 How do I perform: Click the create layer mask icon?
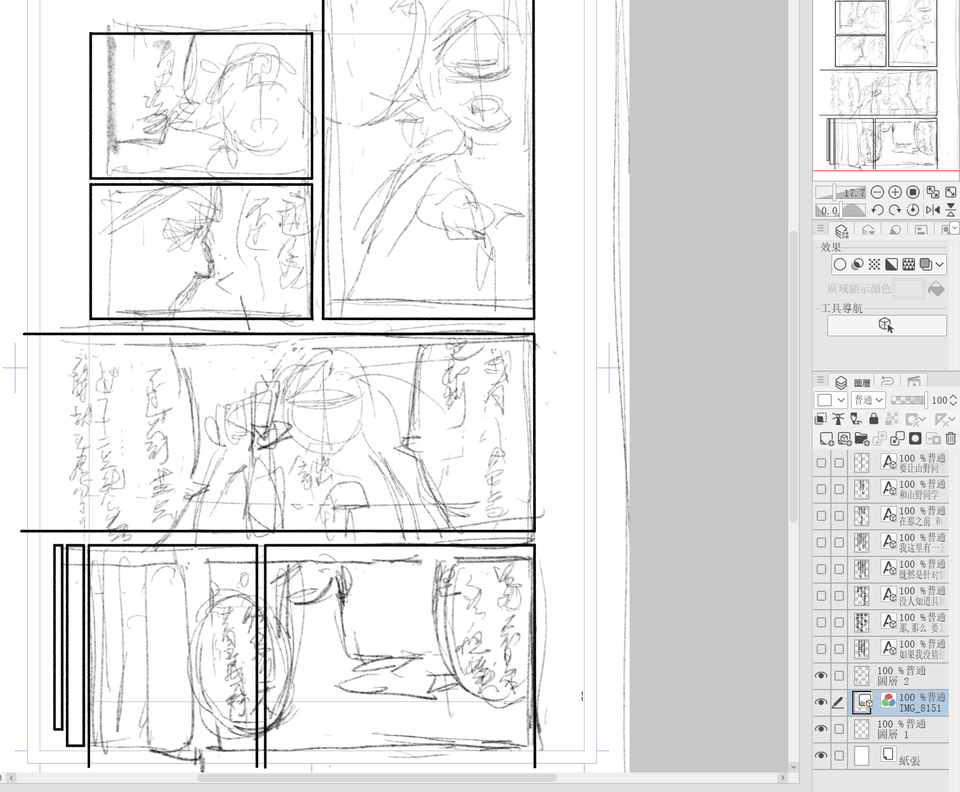913,438
